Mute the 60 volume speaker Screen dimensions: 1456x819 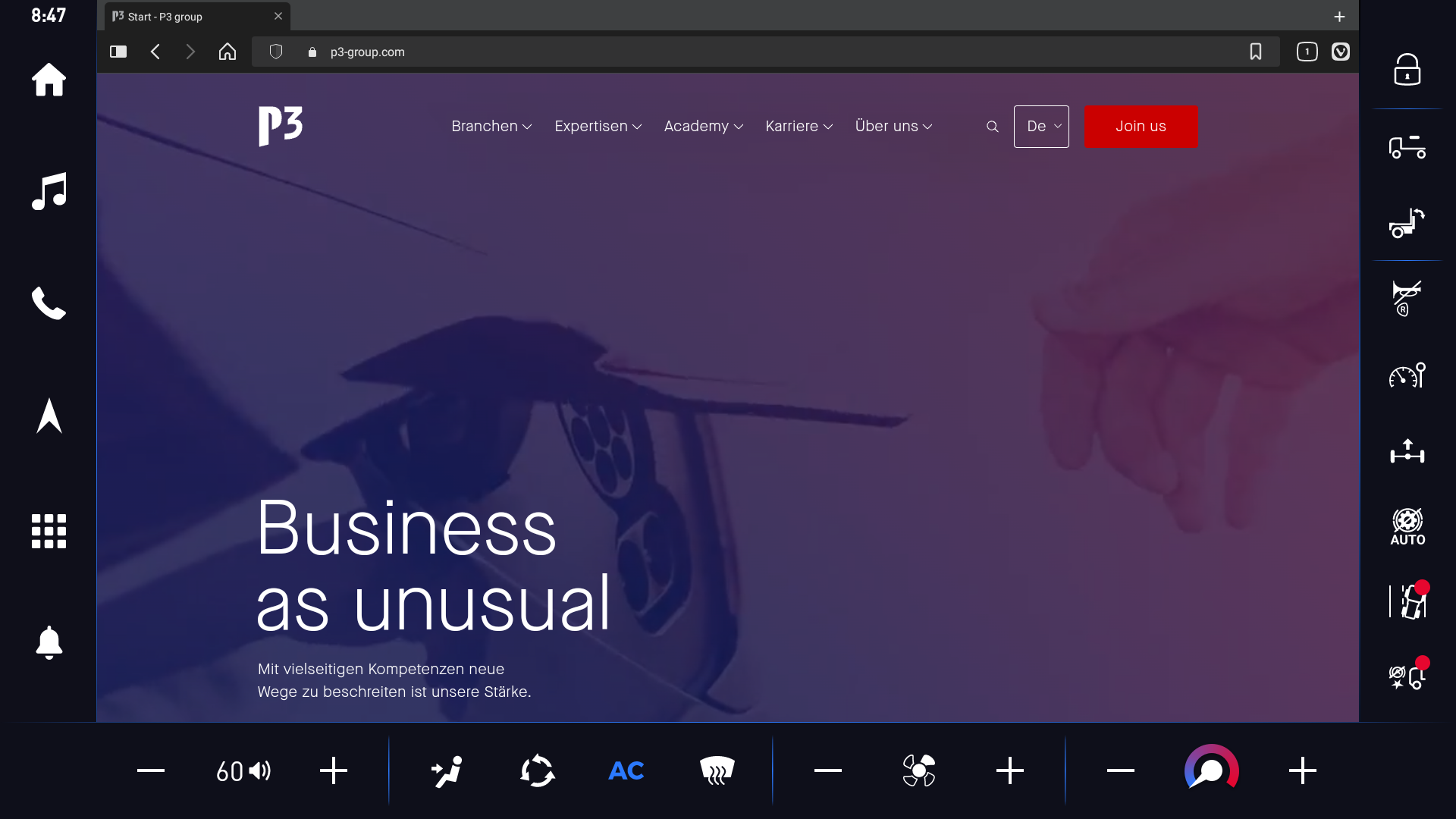243,771
